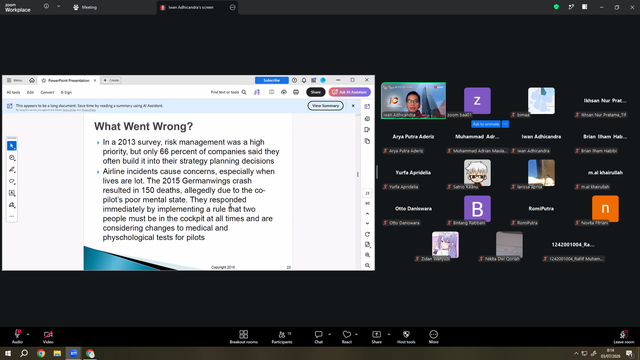640x360 pixels.
Task: Choose the zoom marquee tool in left toolbar
Action: click(x=12, y=158)
